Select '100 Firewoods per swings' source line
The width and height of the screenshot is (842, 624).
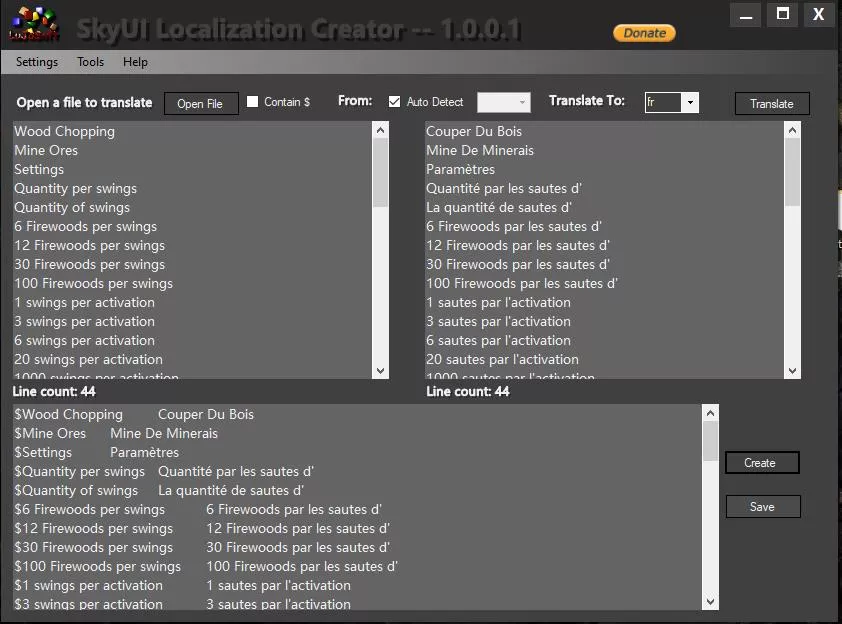point(93,284)
